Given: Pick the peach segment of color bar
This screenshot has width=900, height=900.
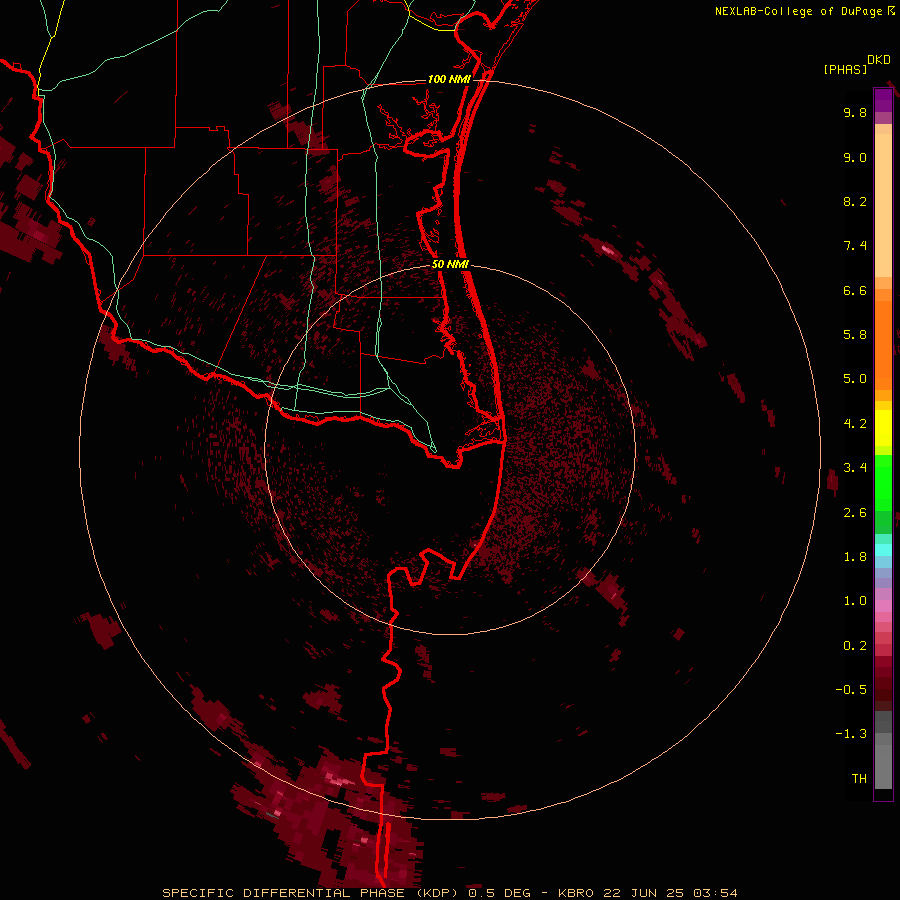Looking at the screenshot, I should click(x=883, y=204).
